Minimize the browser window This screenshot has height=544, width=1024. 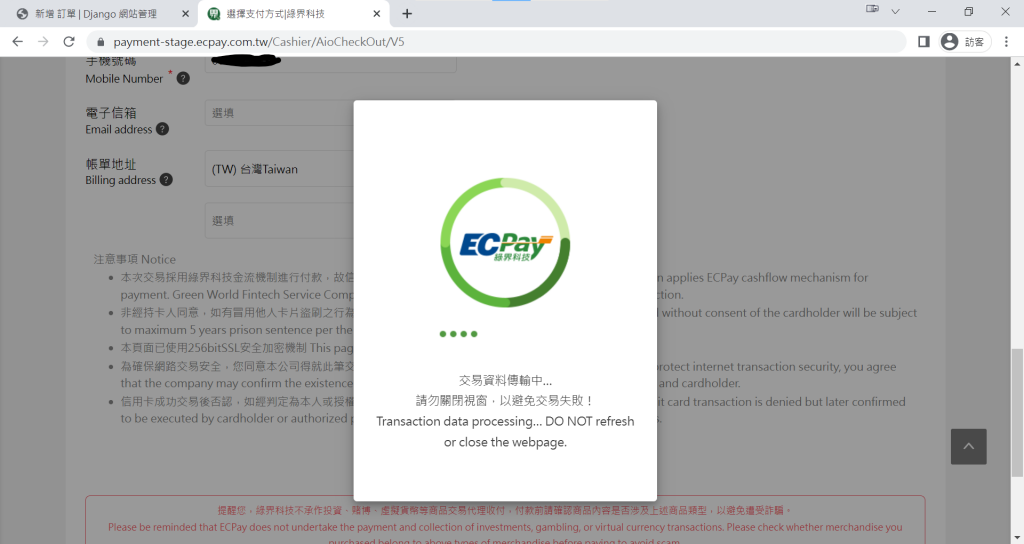pyautogui.click(x=932, y=12)
